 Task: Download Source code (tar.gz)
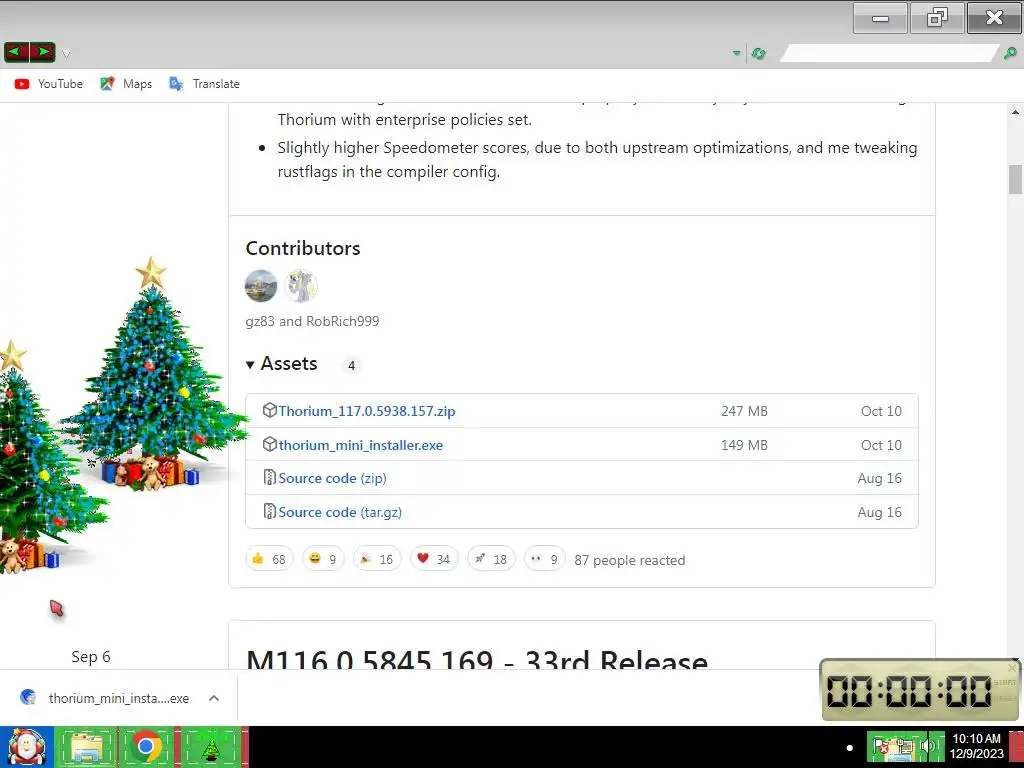[340, 512]
